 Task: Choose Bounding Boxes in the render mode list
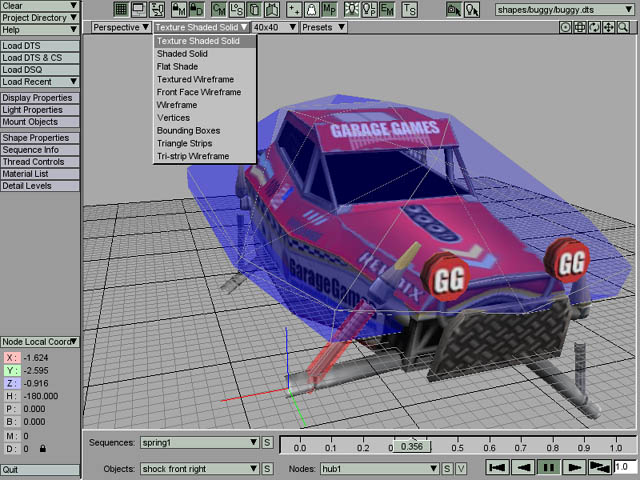point(188,131)
